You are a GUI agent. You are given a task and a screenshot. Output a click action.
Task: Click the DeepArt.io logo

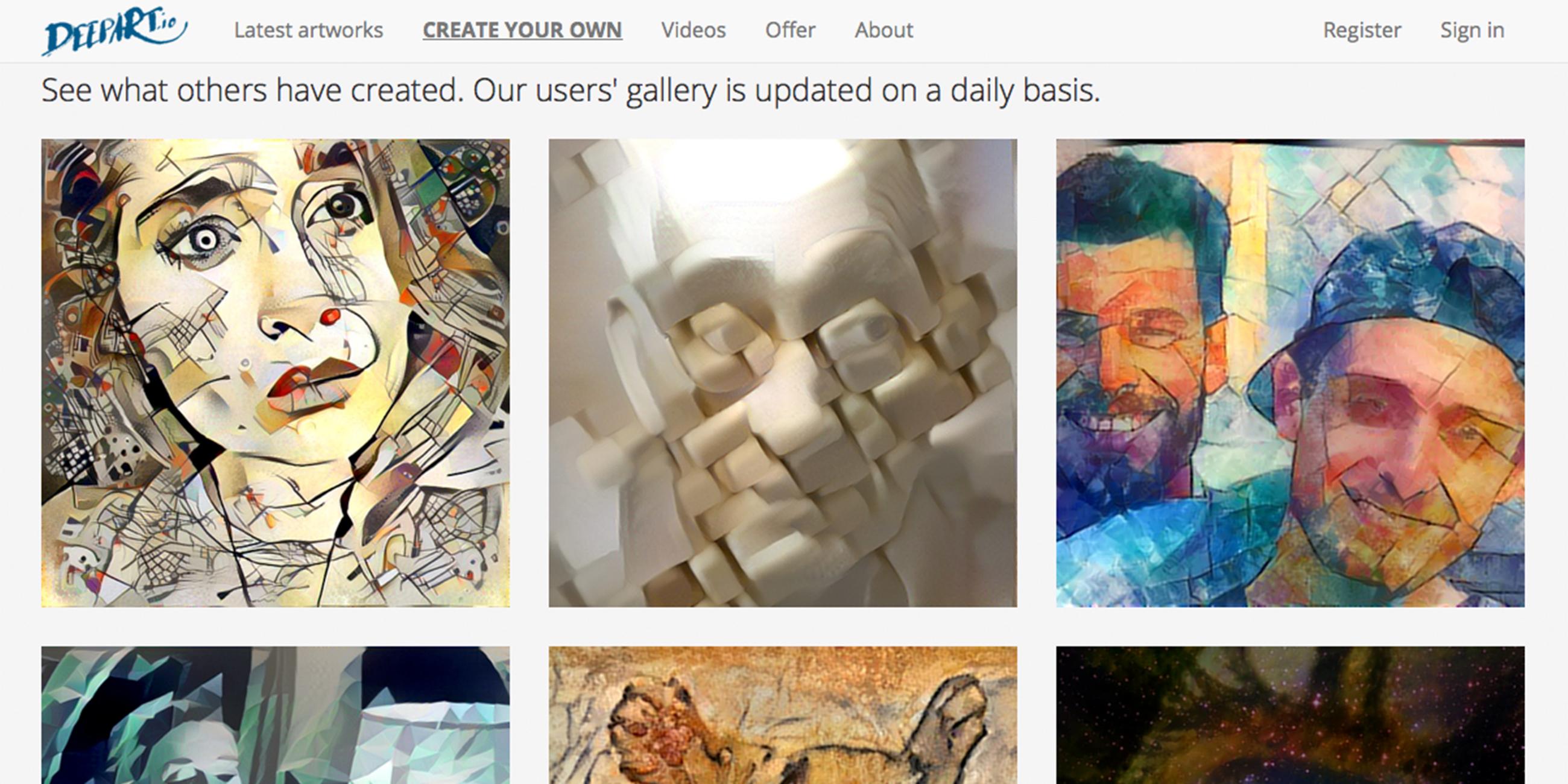pos(115,30)
